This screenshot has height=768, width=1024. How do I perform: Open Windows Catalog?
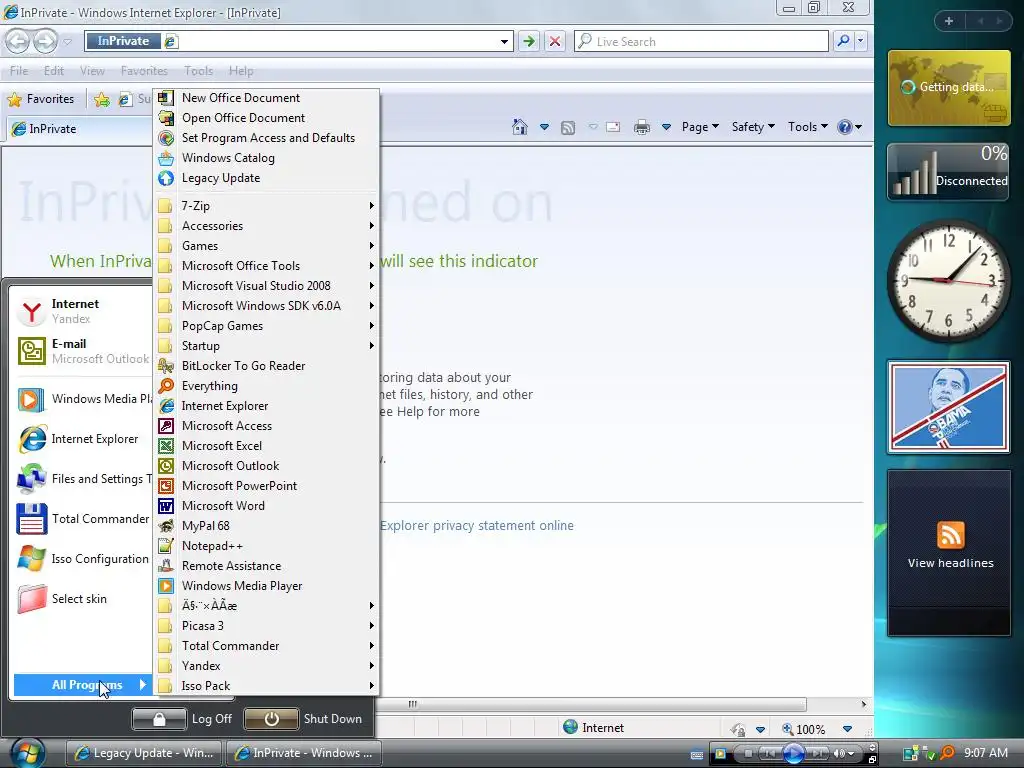[266, 158]
